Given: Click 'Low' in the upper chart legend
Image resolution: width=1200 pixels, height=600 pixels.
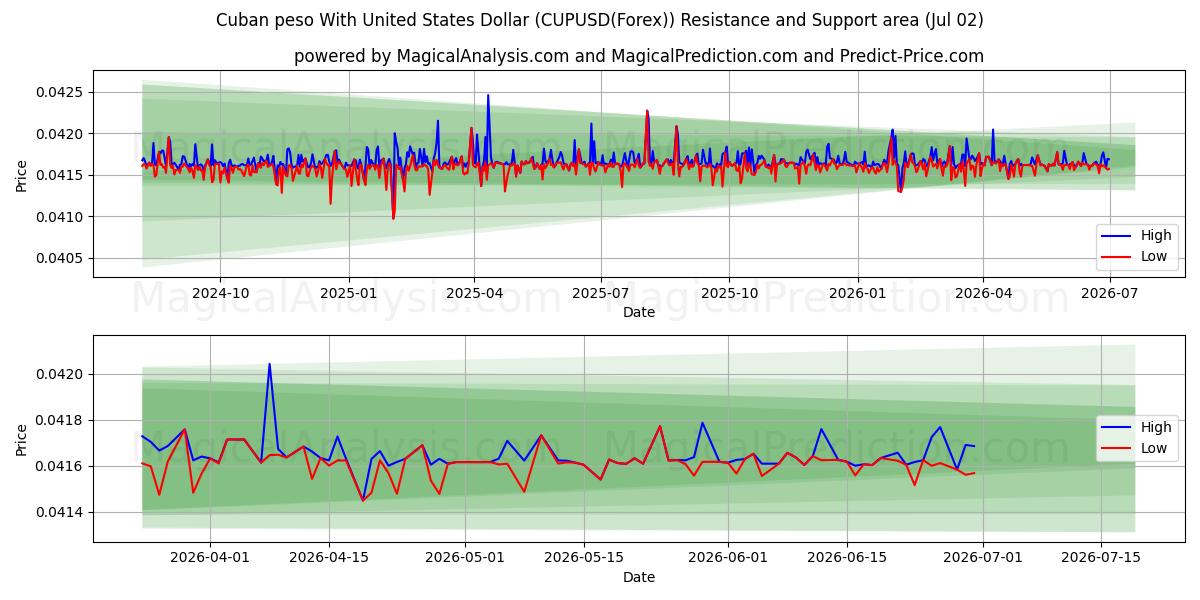Looking at the screenshot, I should coord(1154,257).
